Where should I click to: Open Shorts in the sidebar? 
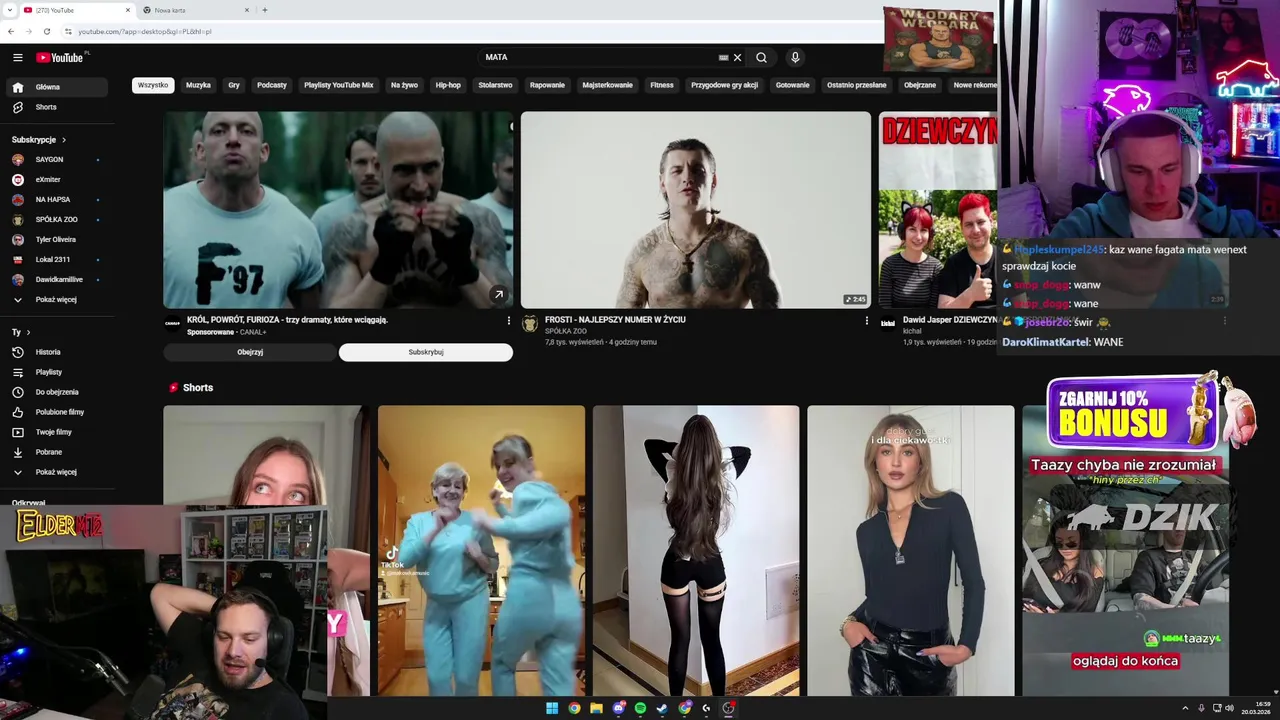point(56,107)
